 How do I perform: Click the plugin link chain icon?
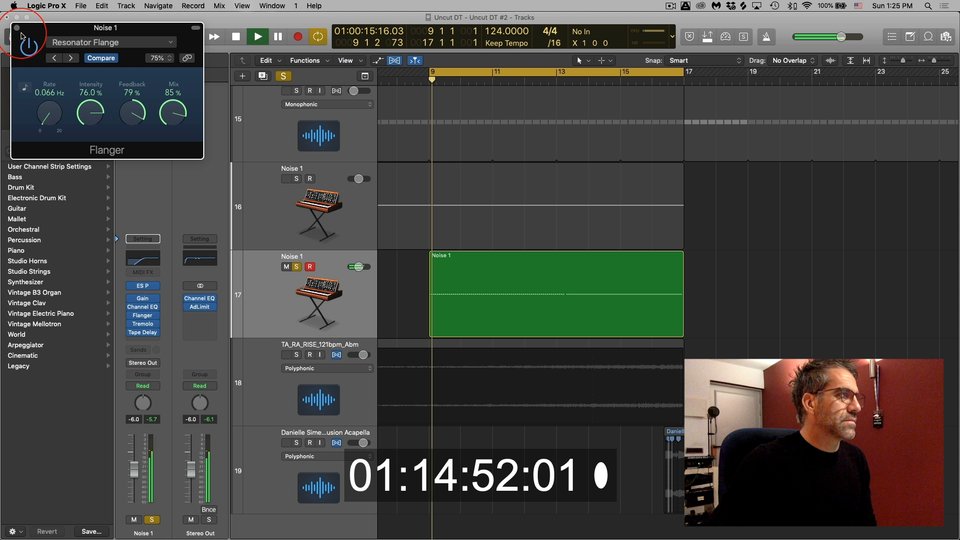tap(187, 58)
